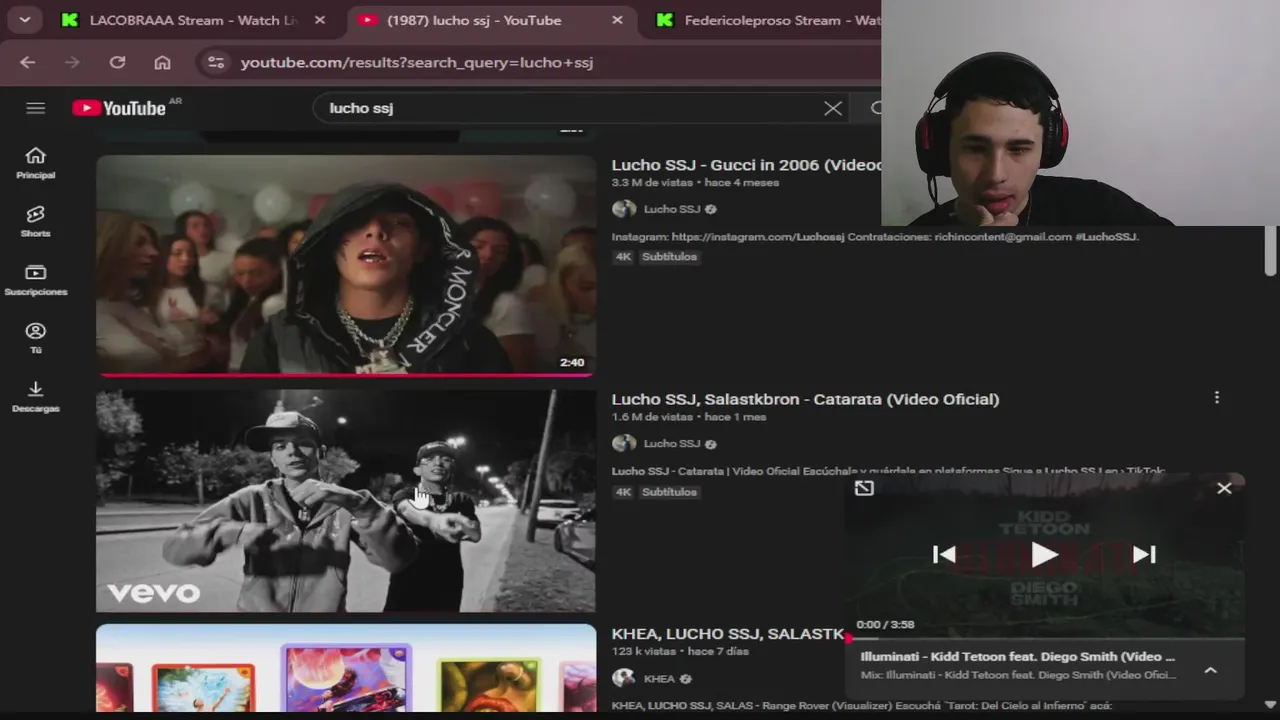The height and width of the screenshot is (720, 1280).
Task: Click Subtítulos badge under Catarata video
Action: 669,492
